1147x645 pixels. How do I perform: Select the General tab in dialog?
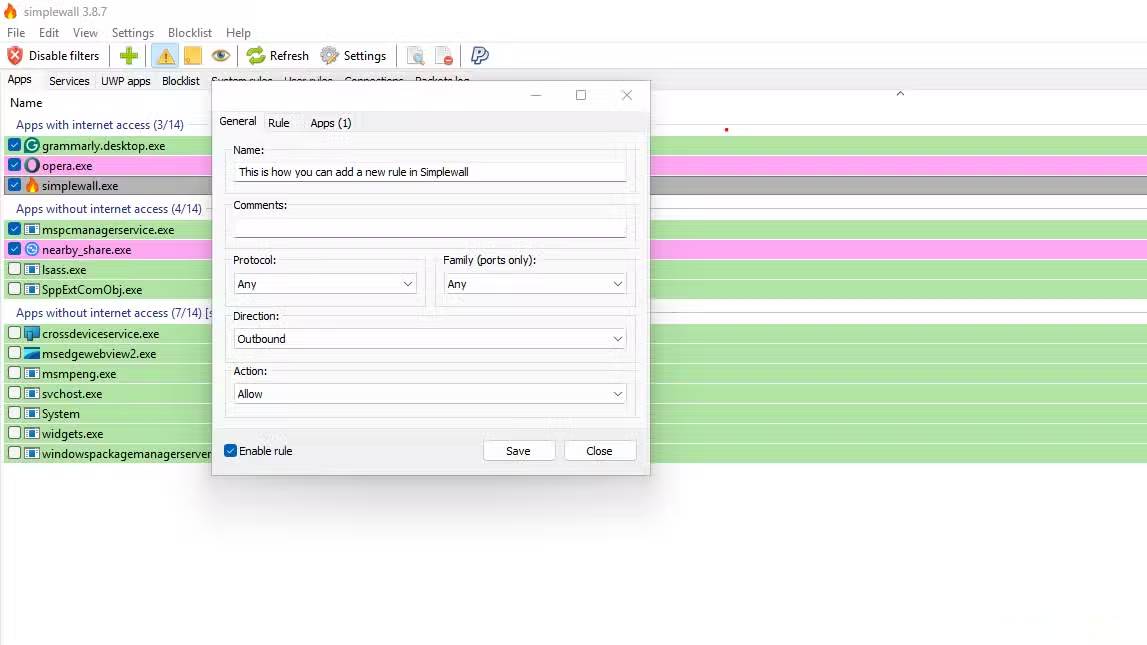[x=238, y=121]
